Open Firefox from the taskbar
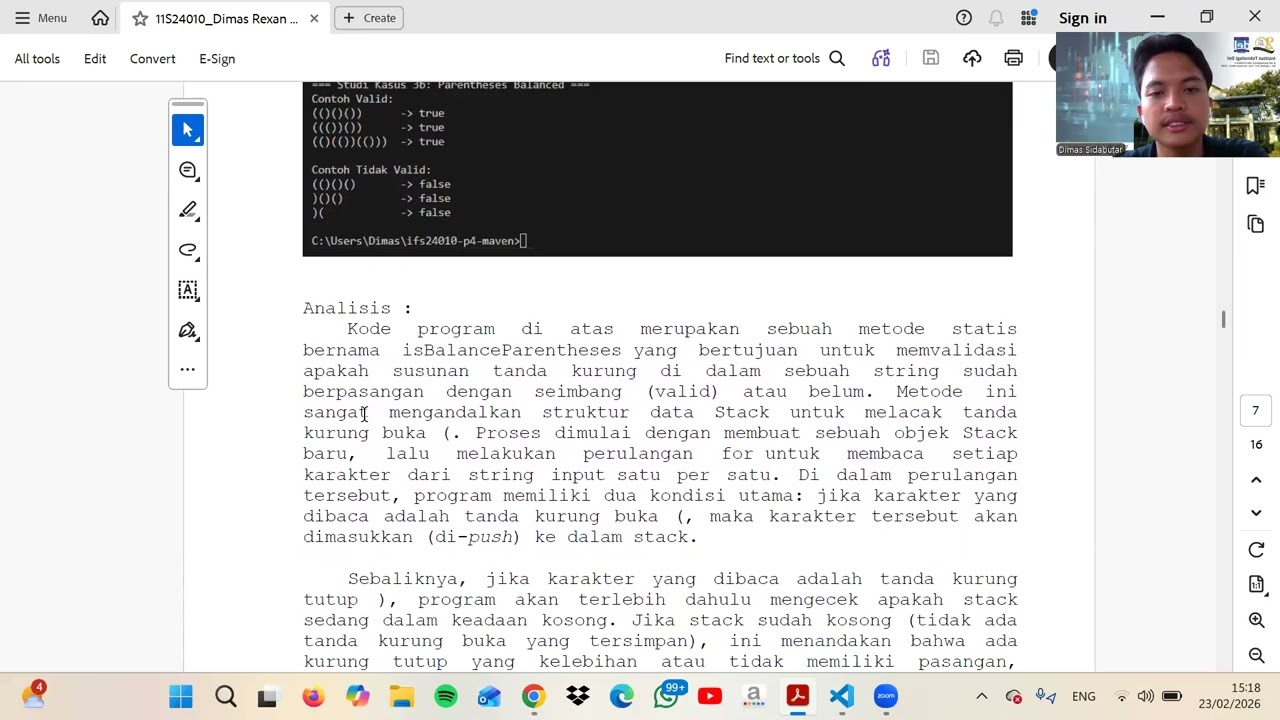 coord(313,696)
